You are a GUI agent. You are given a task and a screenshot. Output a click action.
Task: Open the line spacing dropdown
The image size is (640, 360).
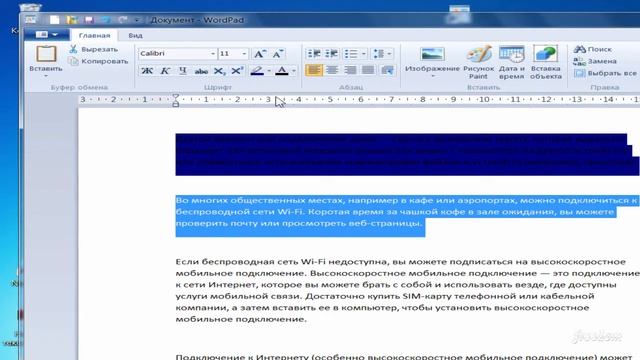[x=382, y=53]
